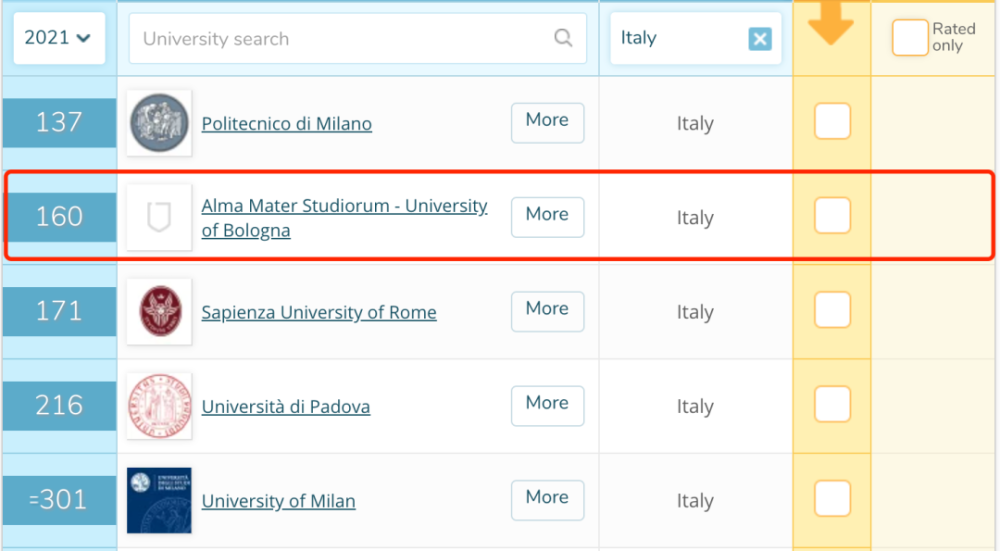Click Italy location text in Politecnico row
Screen dimensions: 1000x551
click(x=695, y=123)
